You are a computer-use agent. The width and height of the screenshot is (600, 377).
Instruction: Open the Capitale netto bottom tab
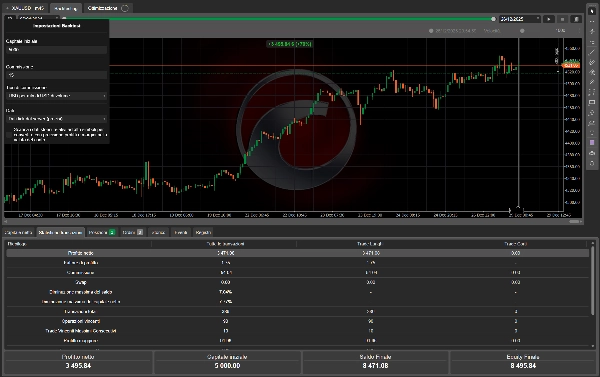(x=19, y=232)
